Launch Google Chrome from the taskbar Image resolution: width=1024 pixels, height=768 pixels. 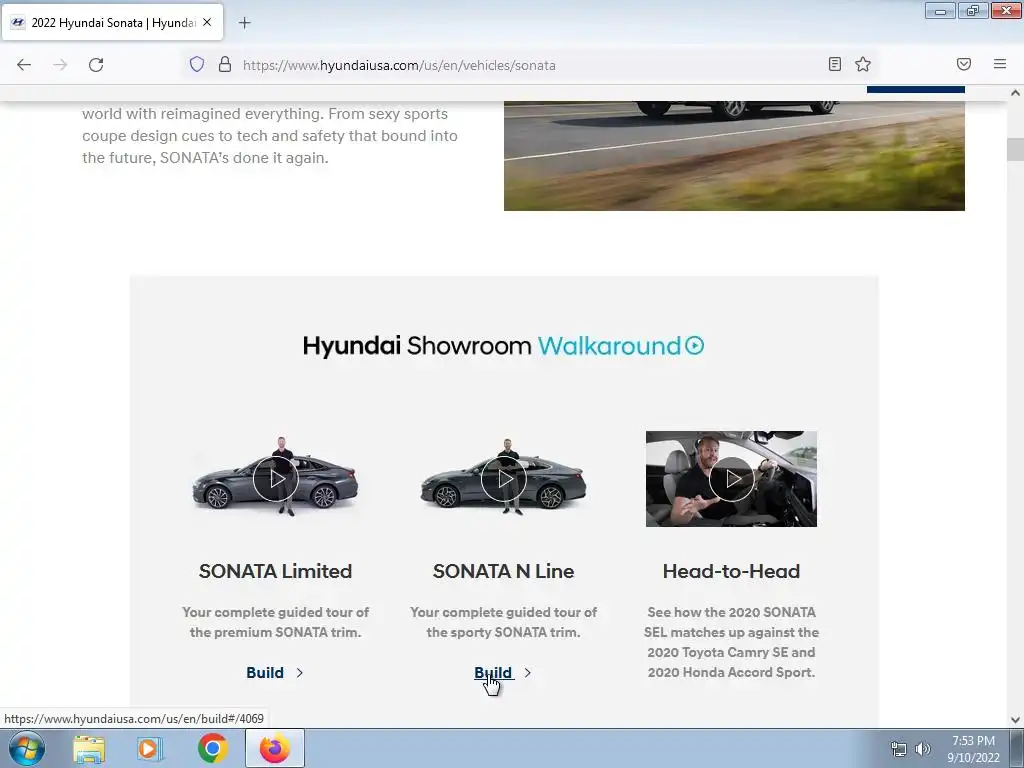(212, 748)
